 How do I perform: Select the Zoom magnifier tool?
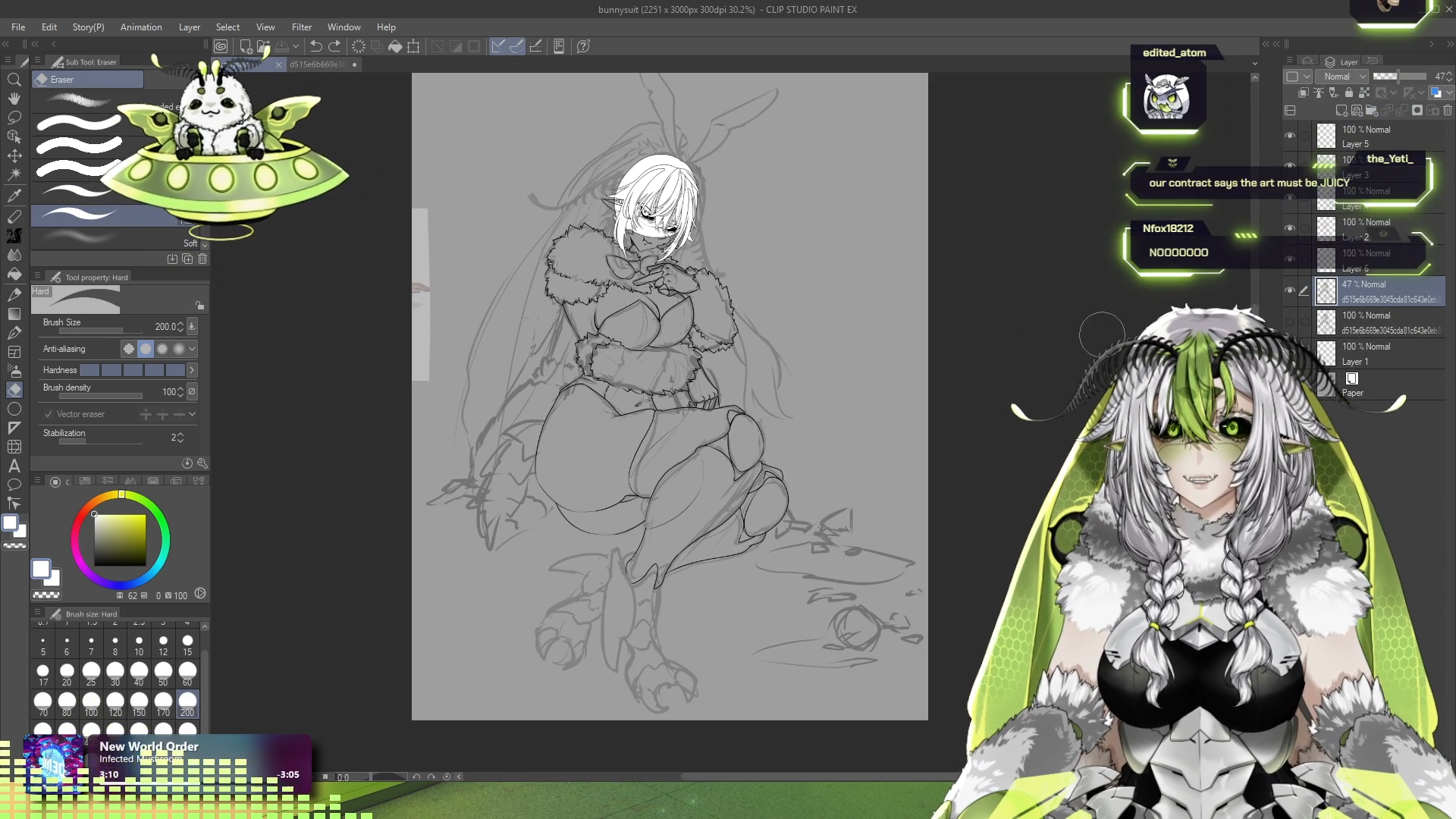(x=14, y=80)
